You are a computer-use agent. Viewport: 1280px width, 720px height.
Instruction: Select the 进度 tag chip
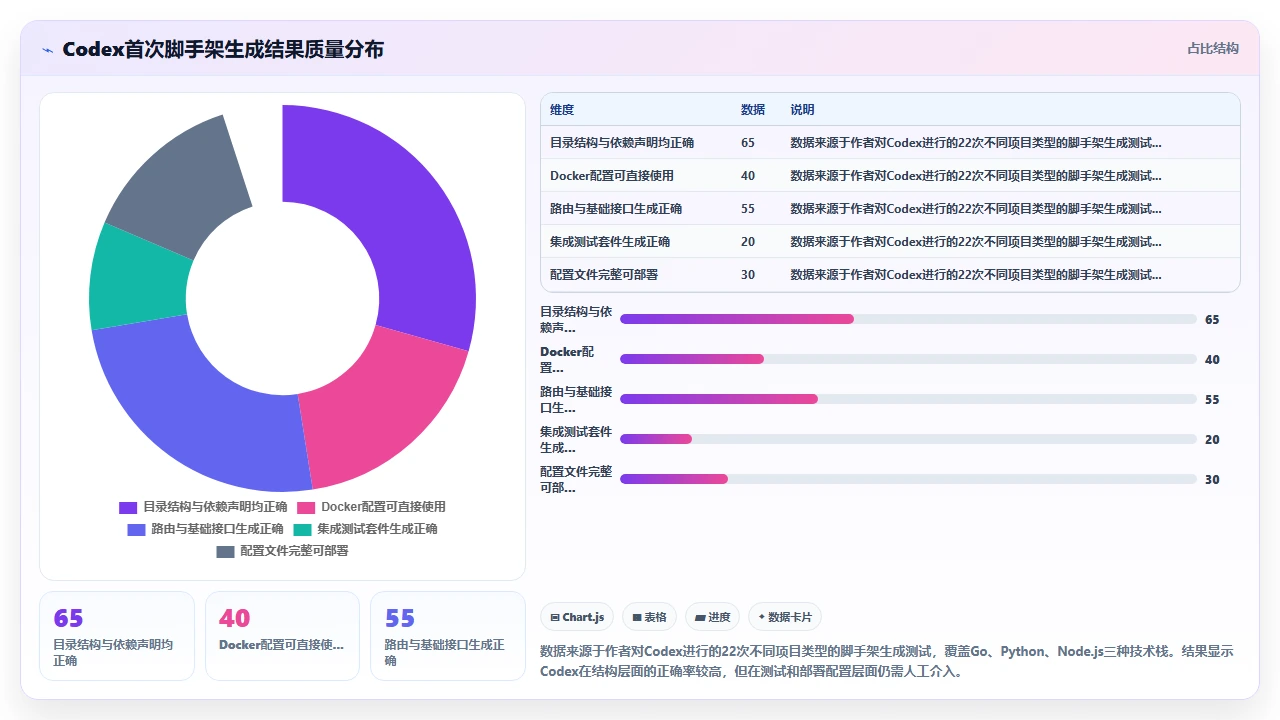(713, 617)
